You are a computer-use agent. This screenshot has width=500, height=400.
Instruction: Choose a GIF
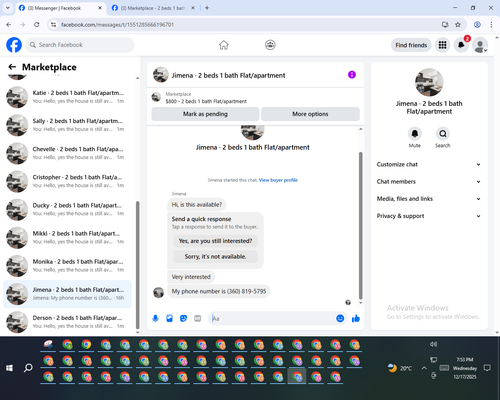tap(198, 318)
